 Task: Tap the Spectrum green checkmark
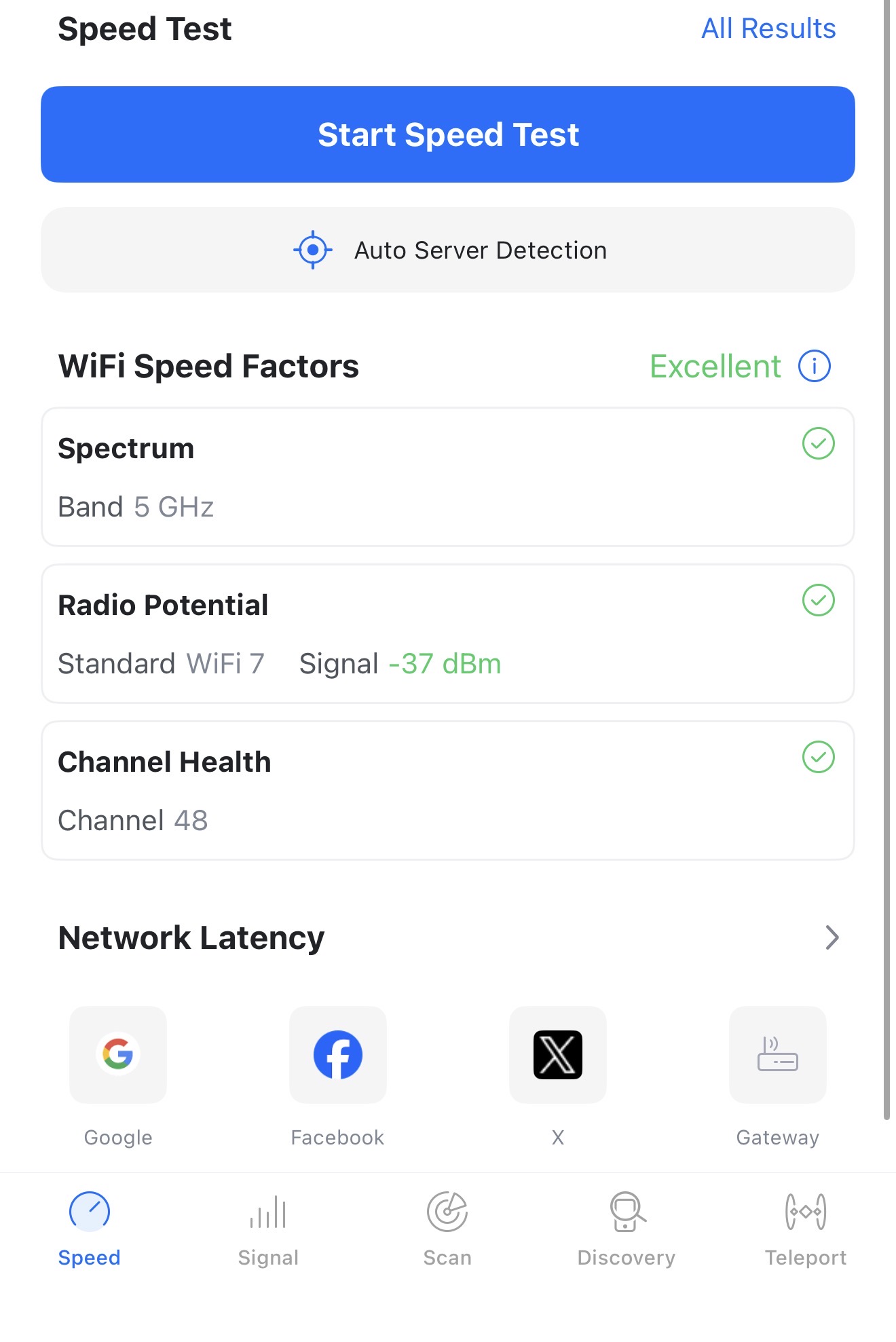(x=818, y=443)
